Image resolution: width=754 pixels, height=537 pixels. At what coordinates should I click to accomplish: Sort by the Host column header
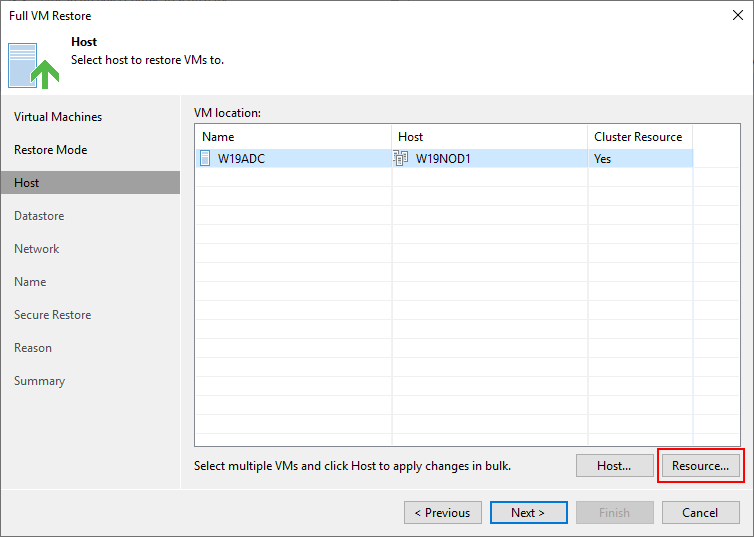point(490,137)
